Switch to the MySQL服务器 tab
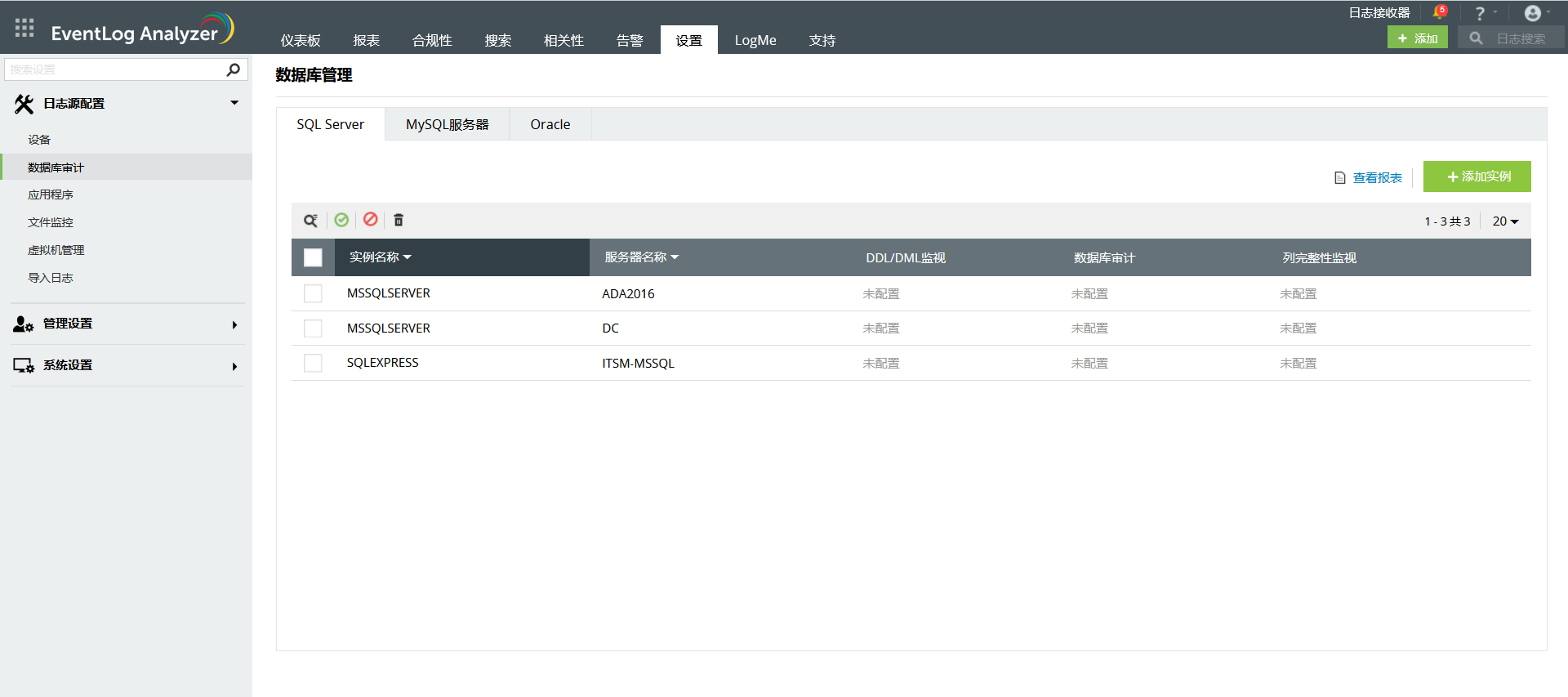The height and width of the screenshot is (697, 1568). [447, 124]
